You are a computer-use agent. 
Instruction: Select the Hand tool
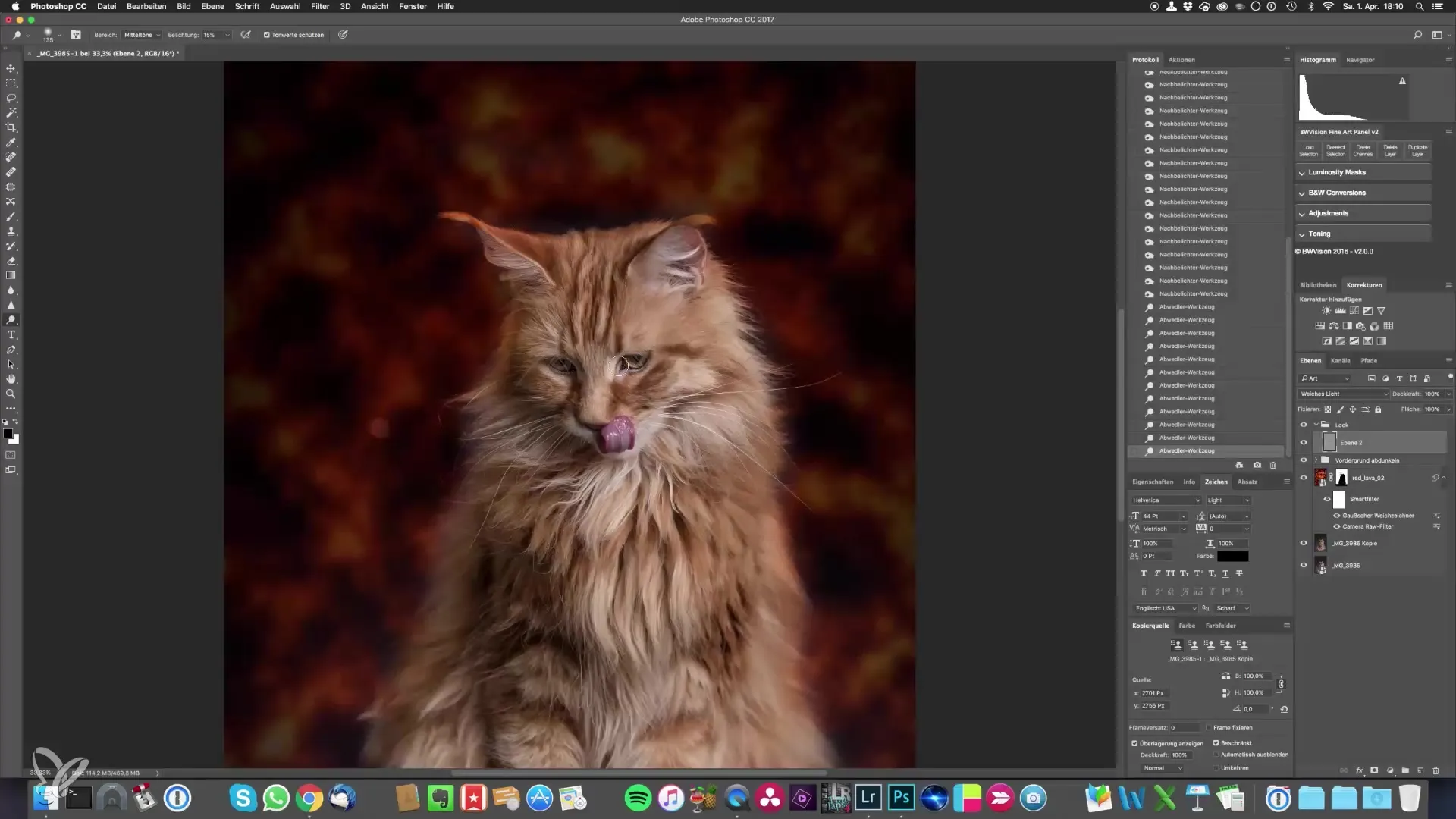(11, 379)
